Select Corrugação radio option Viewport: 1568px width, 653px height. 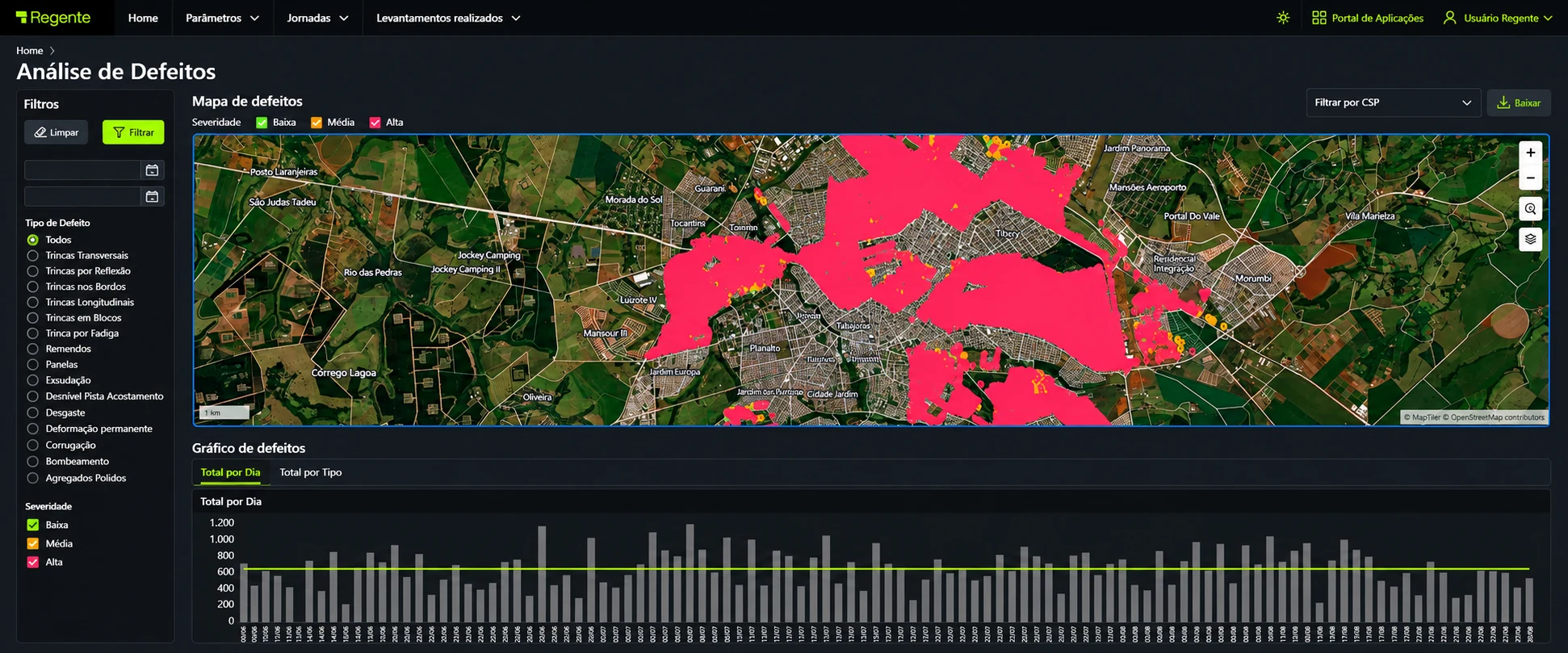point(33,446)
